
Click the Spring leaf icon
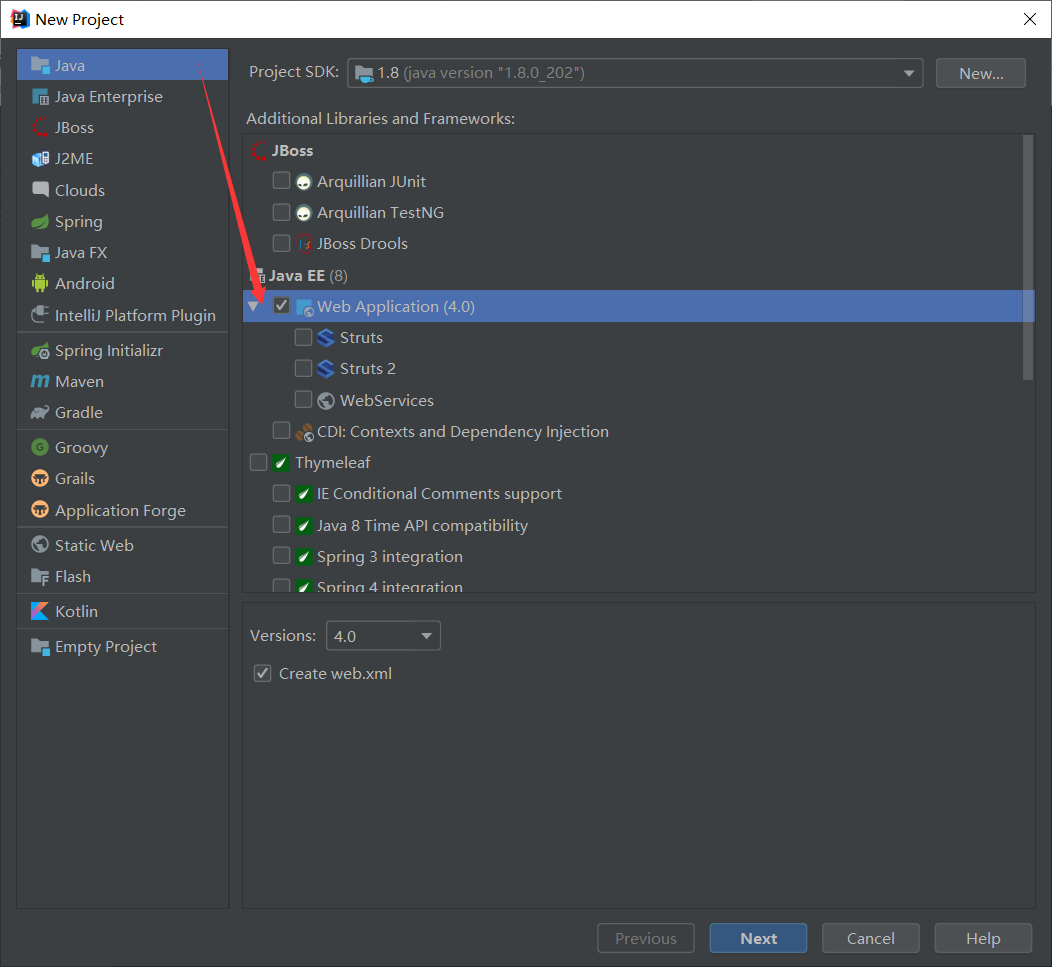pos(40,221)
